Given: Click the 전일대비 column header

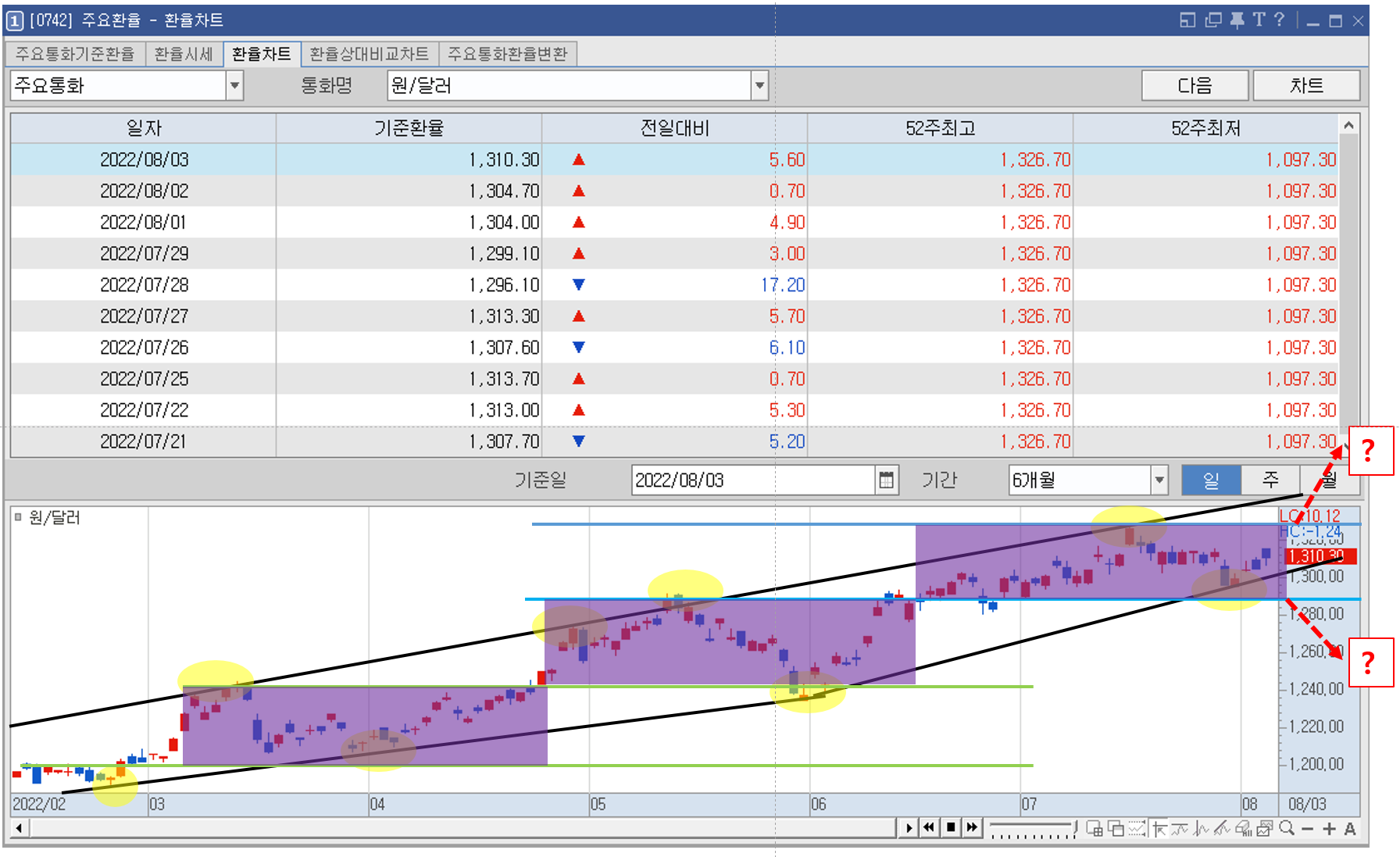Looking at the screenshot, I should pyautogui.click(x=675, y=128).
